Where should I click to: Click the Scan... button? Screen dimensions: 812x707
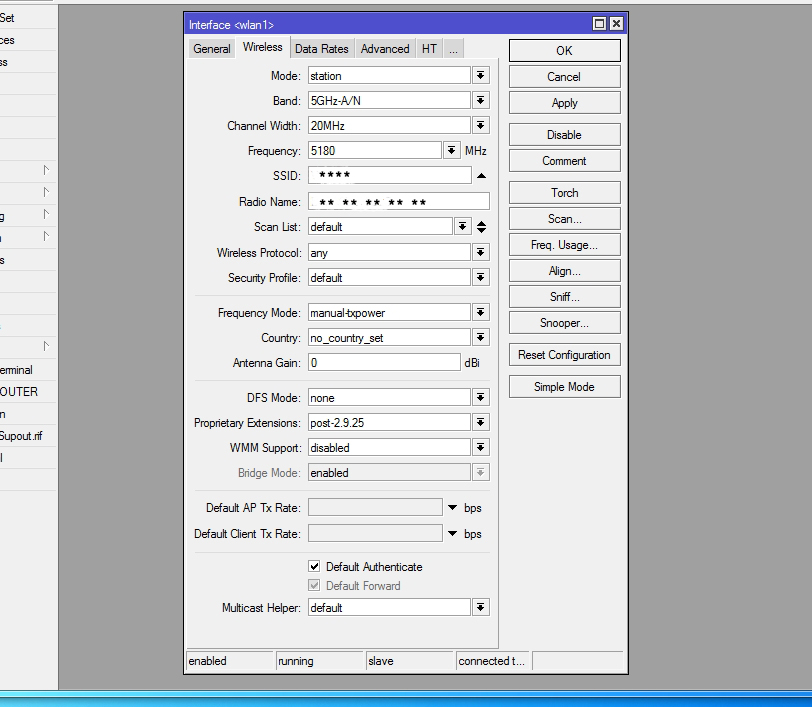pos(564,219)
